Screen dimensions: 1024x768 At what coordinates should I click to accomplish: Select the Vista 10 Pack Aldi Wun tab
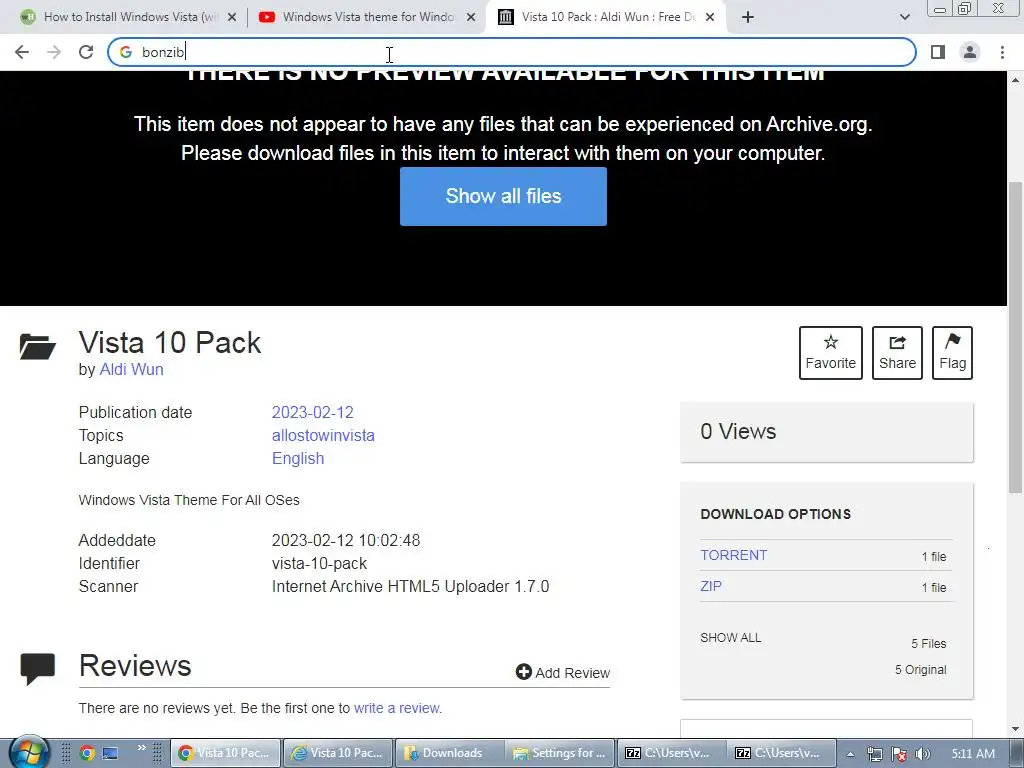tap(607, 17)
